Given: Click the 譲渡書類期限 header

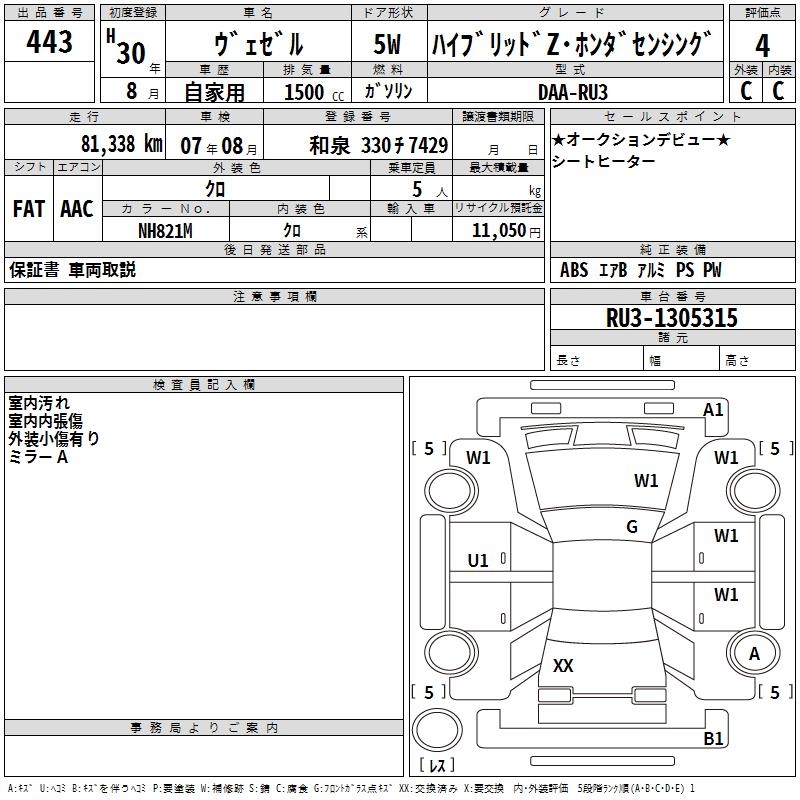Looking at the screenshot, I should [498, 116].
